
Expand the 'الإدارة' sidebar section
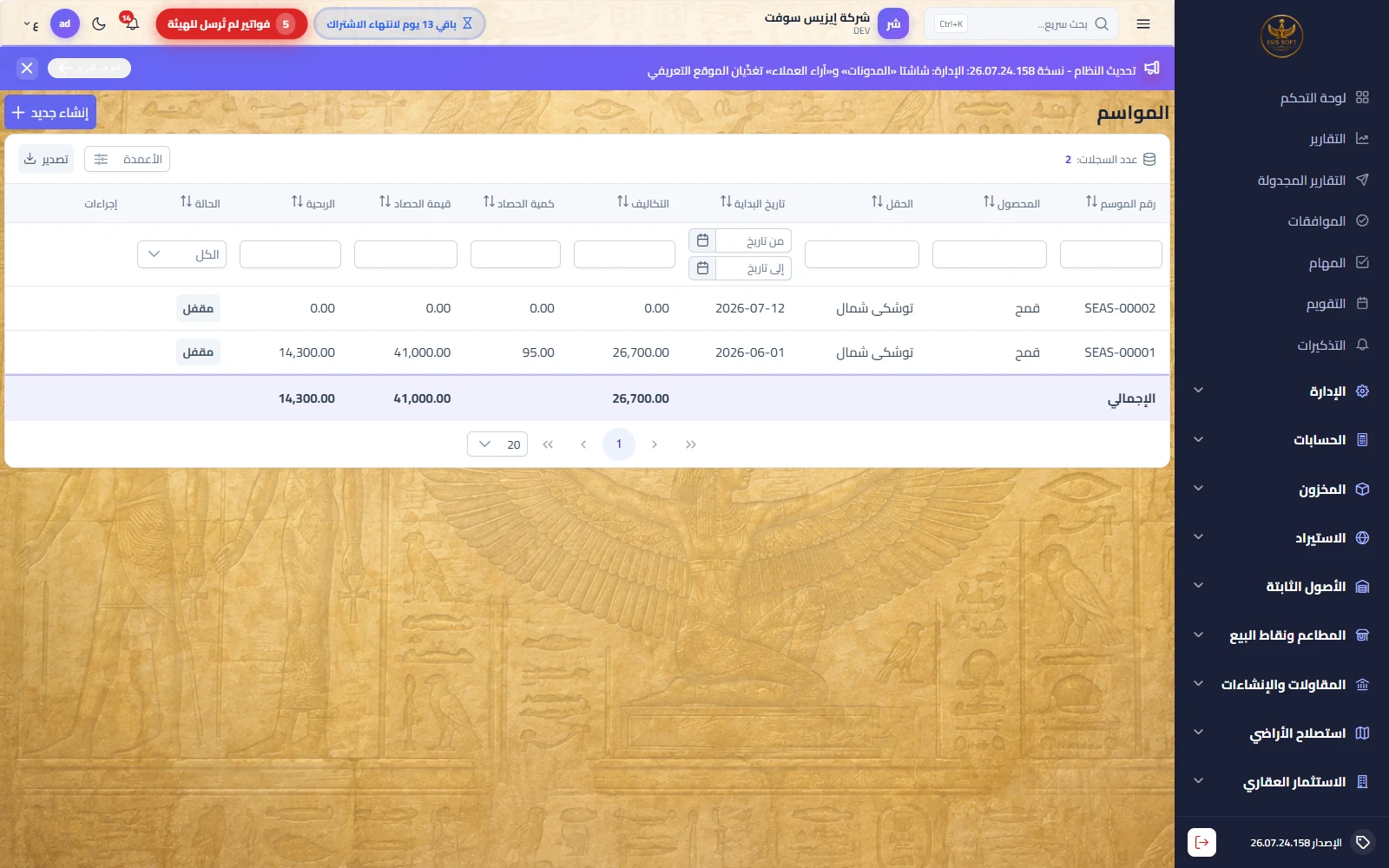coord(1282,391)
